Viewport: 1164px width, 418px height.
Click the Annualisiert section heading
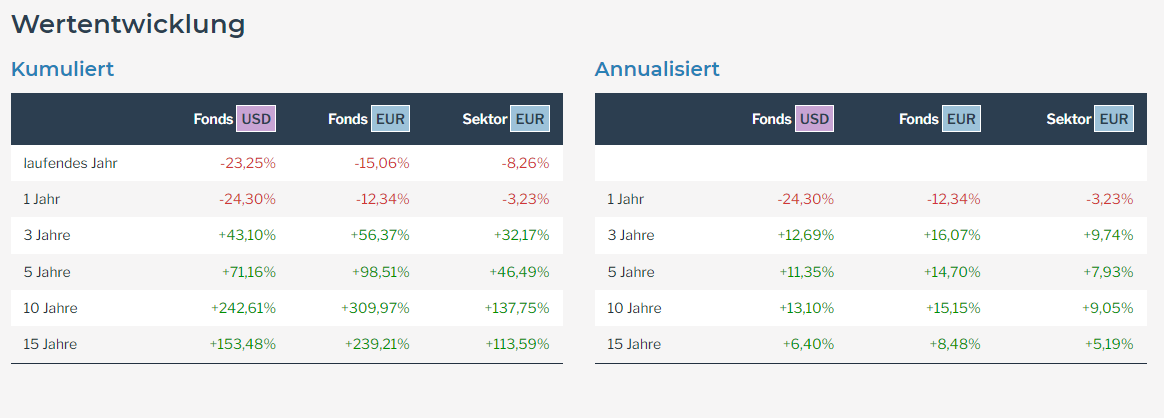(657, 69)
